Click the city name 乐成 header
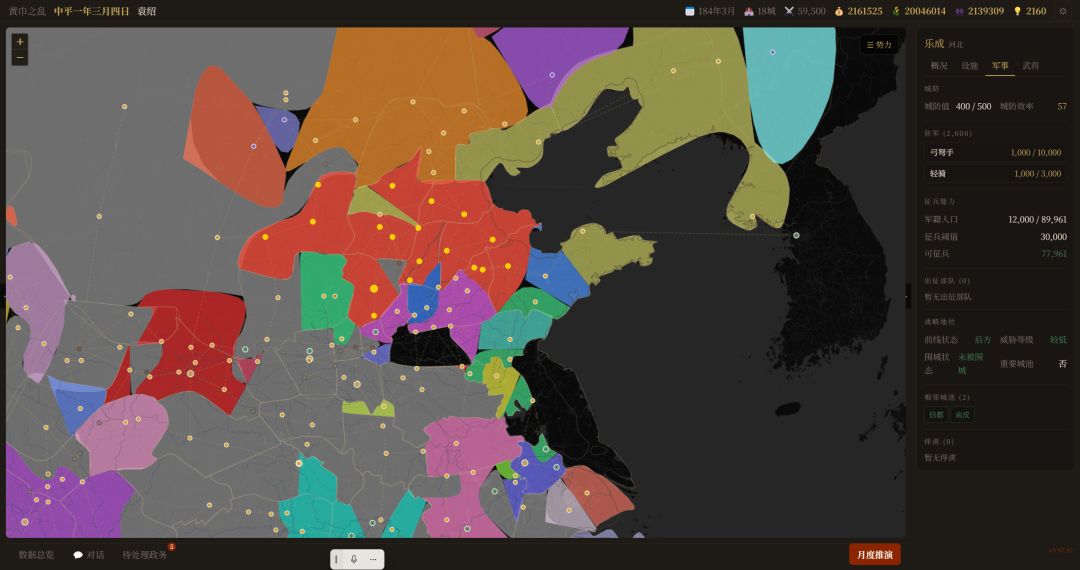Viewport: 1080px width, 570px height. click(934, 43)
